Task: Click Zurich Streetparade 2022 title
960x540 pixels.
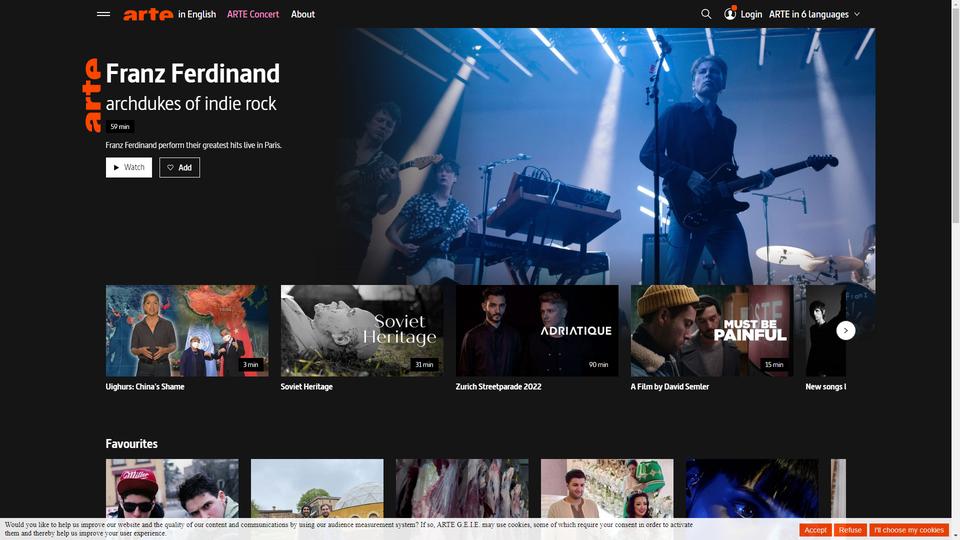Action: pos(498,387)
